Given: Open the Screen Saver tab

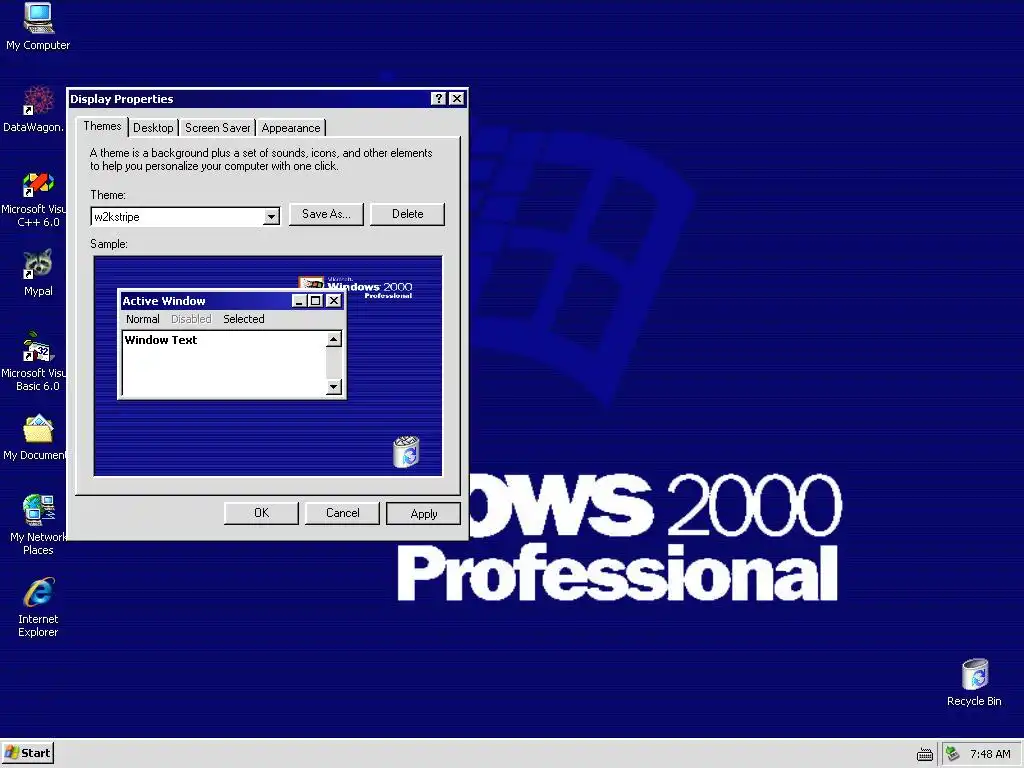Looking at the screenshot, I should (217, 128).
